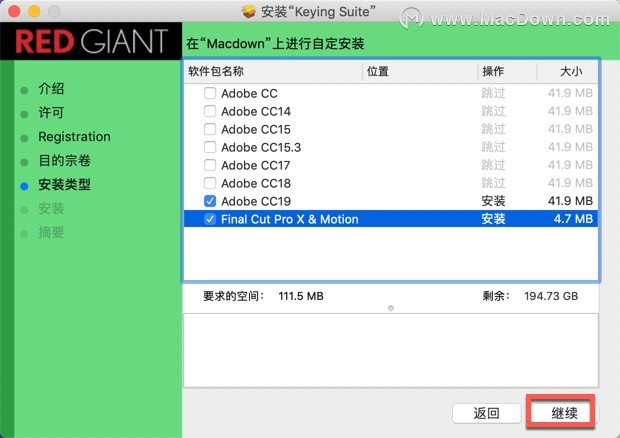
Task: Click the Adobe CC15.3 row label
Action: tap(261, 147)
